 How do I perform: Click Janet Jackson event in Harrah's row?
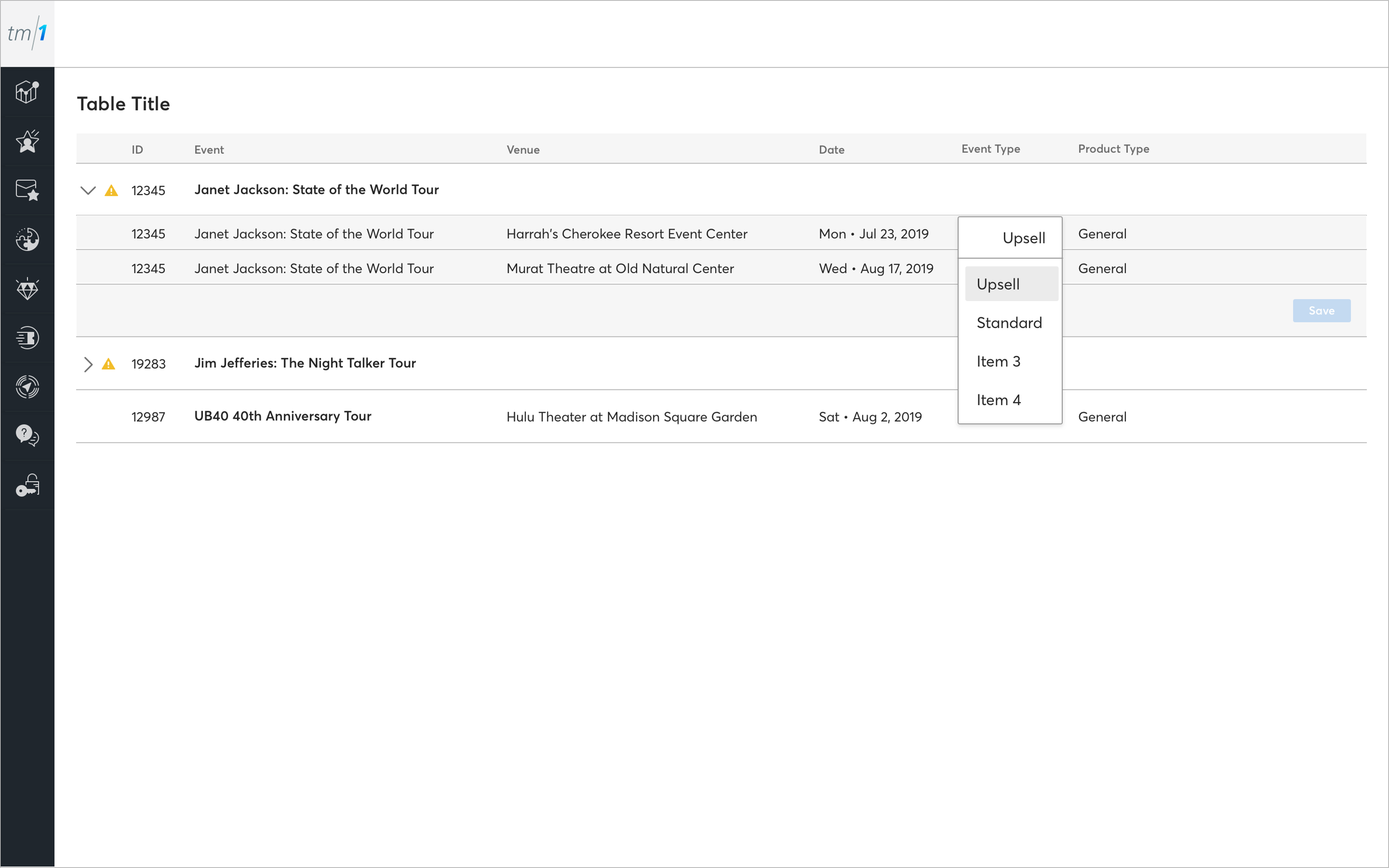314,234
